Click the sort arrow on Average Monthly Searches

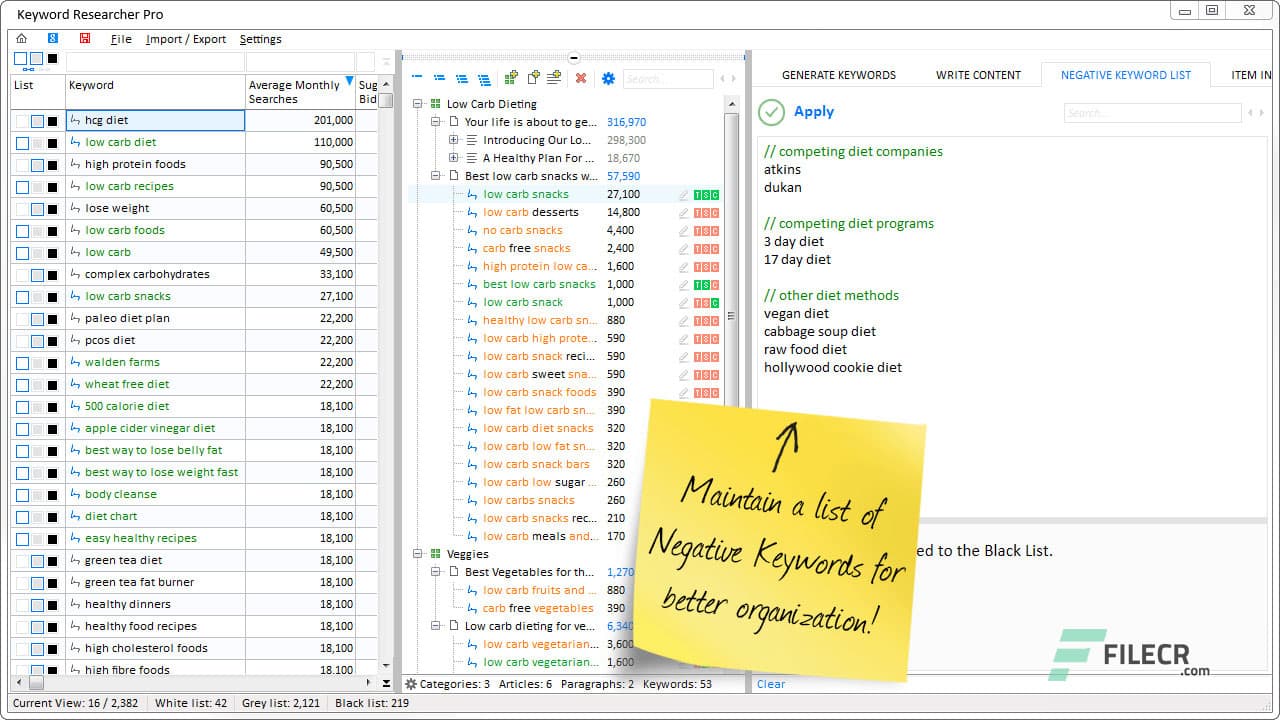[349, 83]
